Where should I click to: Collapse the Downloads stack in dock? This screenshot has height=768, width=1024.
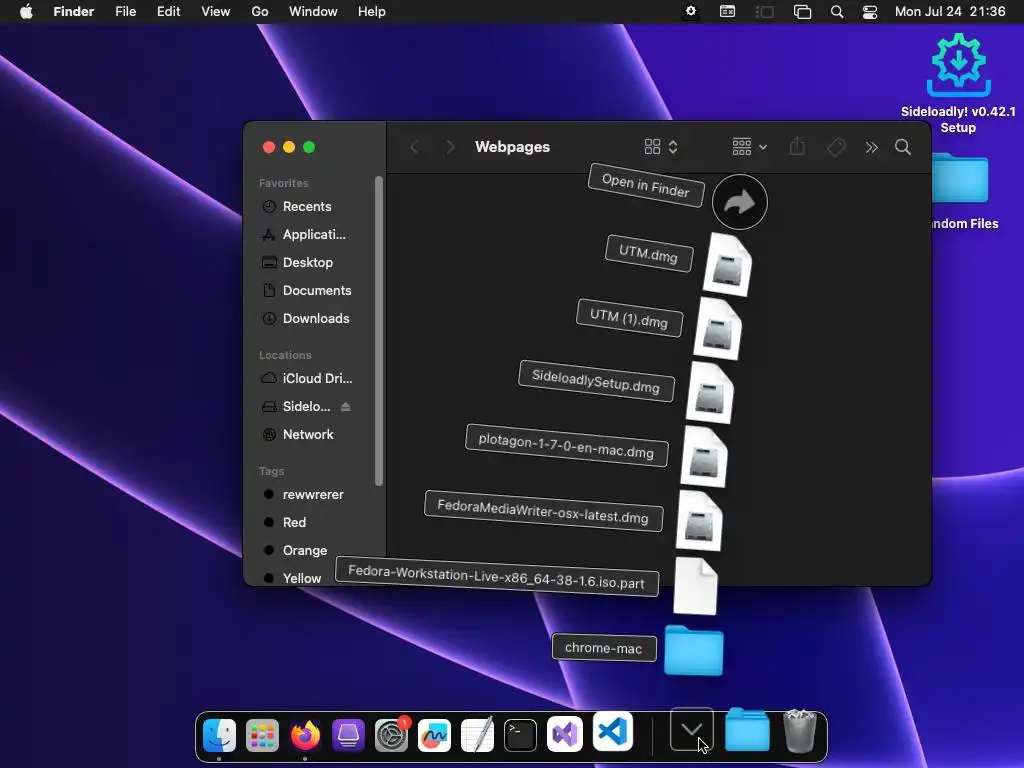(692, 729)
